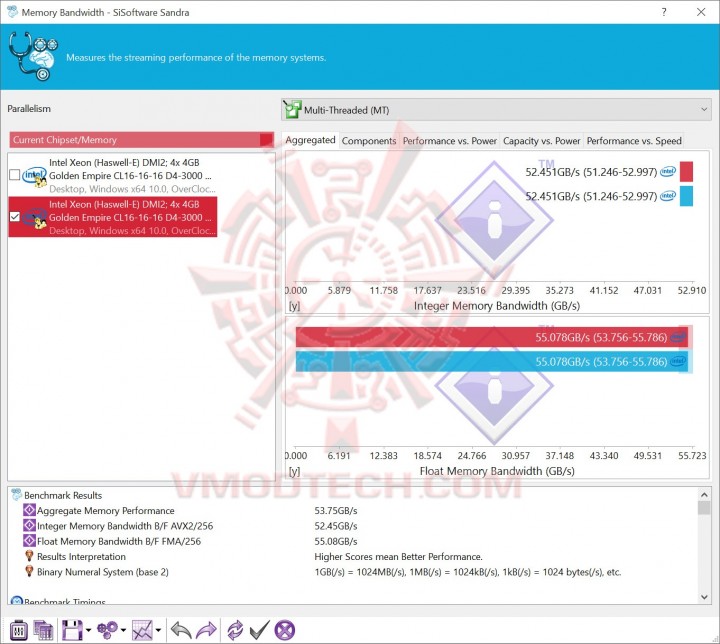Click the blue float bandwidth bar 55.078GB/s
This screenshot has width=720, height=644.
click(x=492, y=362)
